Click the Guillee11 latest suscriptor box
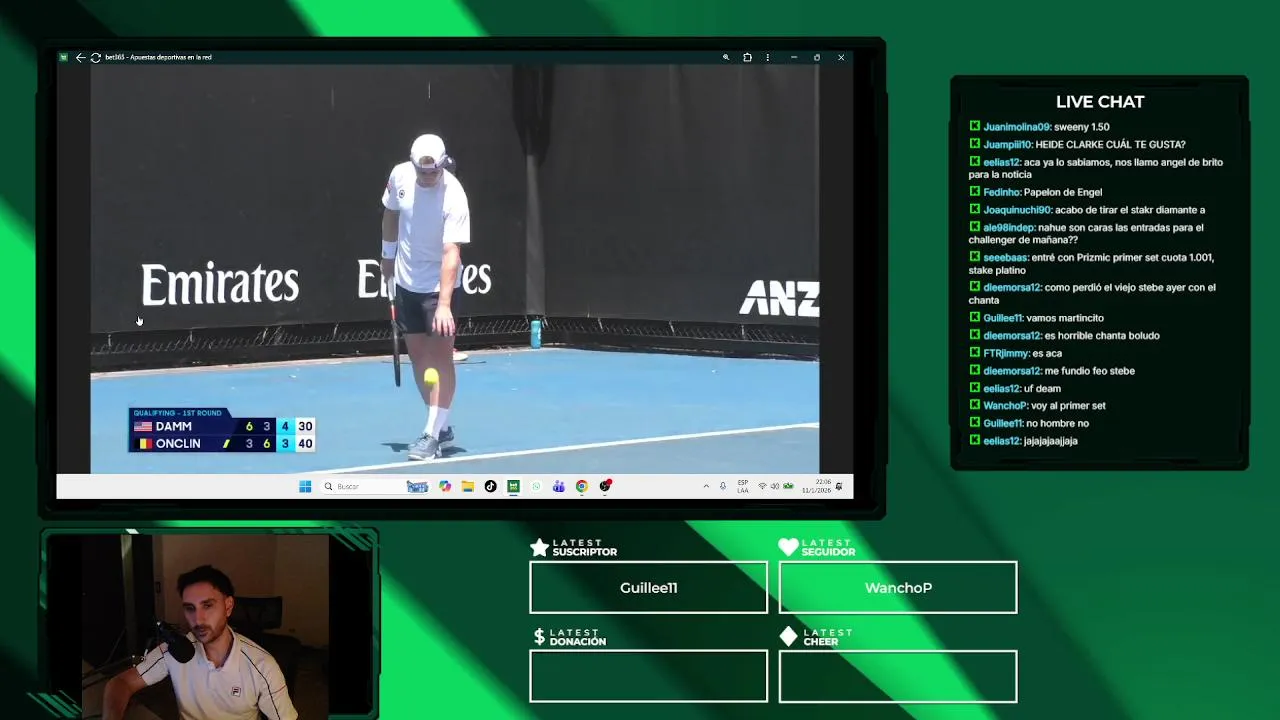The width and height of the screenshot is (1280, 720). click(648, 587)
